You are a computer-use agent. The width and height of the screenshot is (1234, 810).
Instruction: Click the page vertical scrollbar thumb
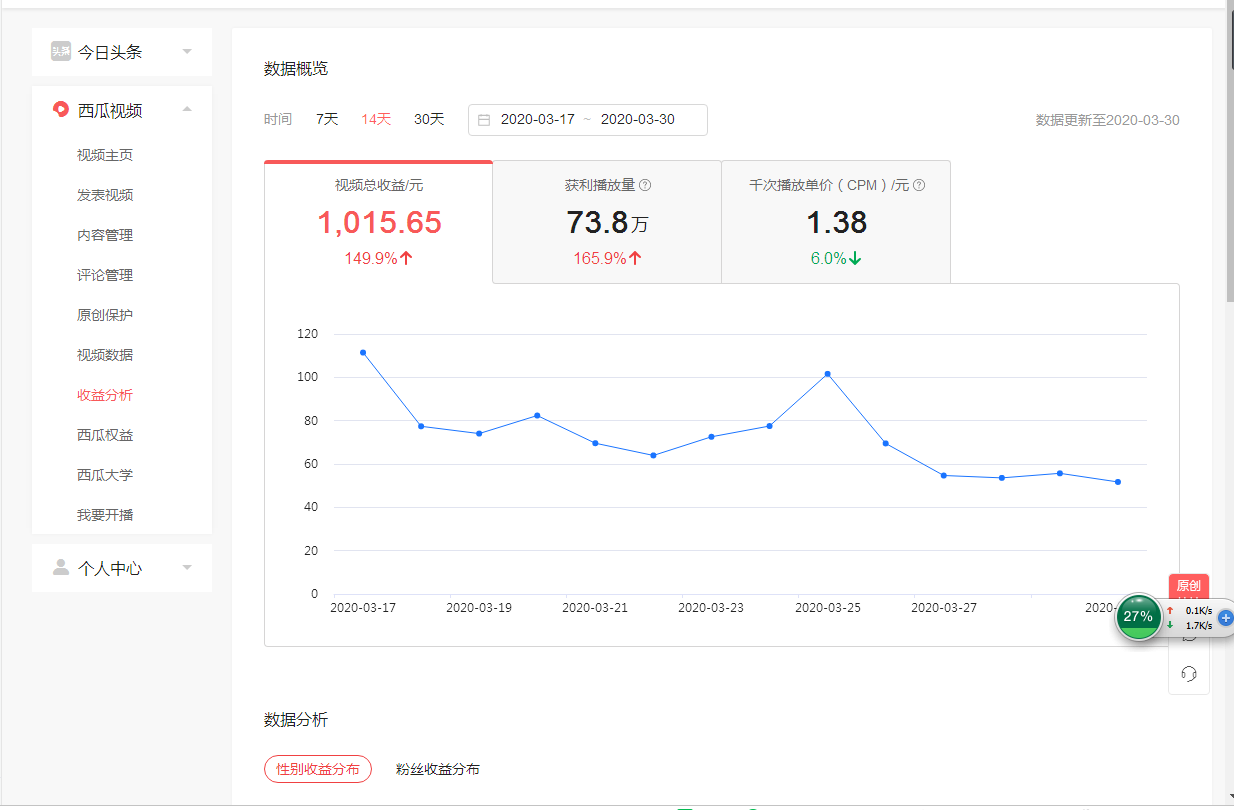click(1230, 157)
